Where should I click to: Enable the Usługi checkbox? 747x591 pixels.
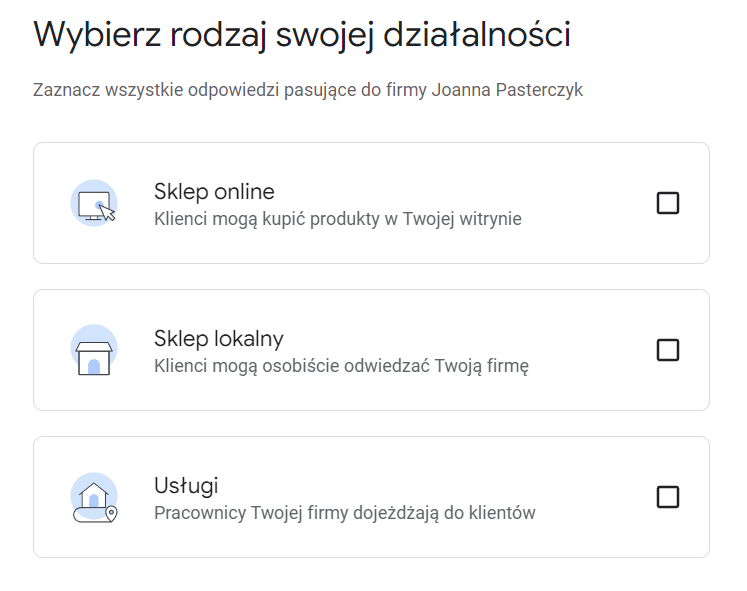667,497
